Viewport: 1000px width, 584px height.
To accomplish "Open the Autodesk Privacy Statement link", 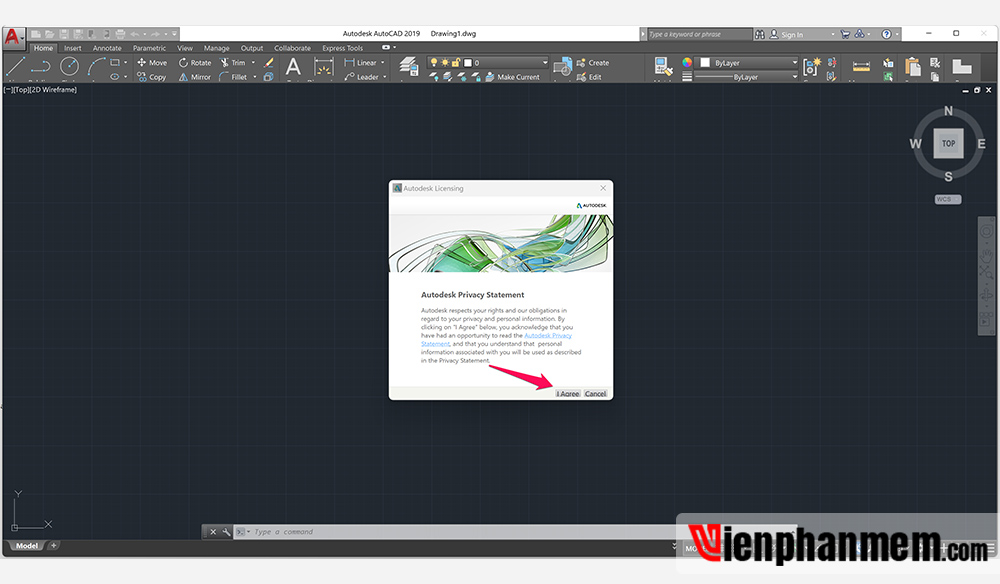I will [548, 335].
